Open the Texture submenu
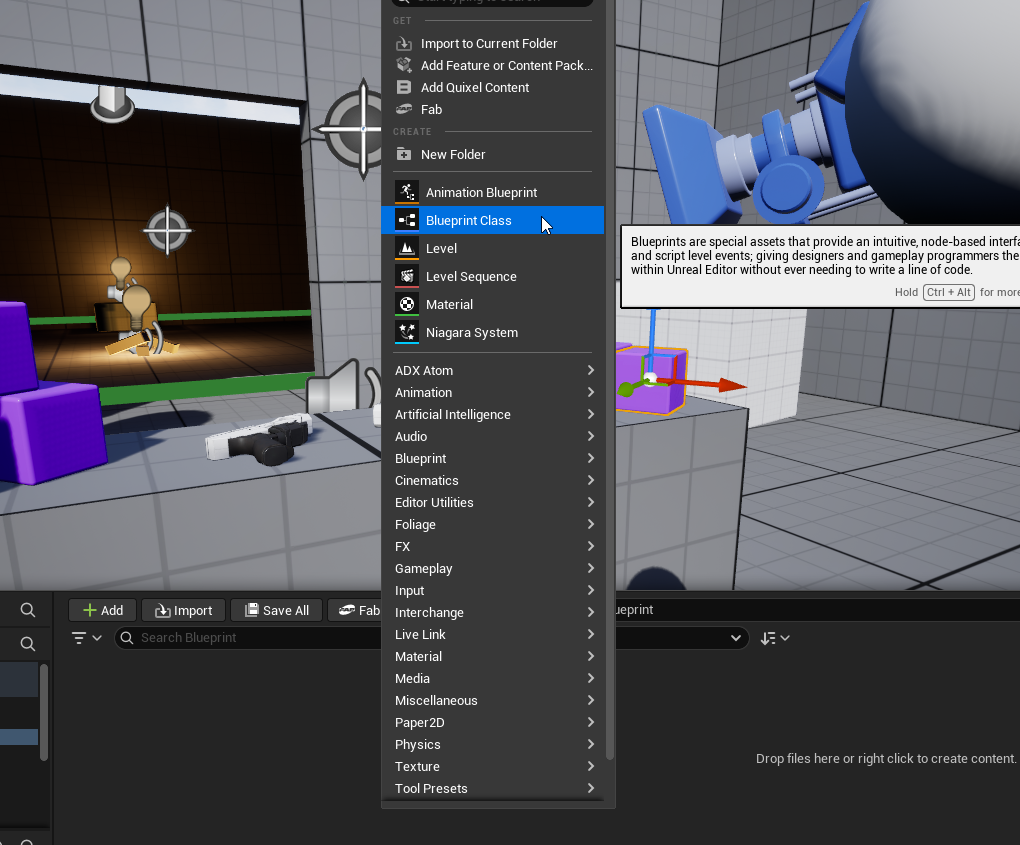The image size is (1020, 845). (x=494, y=766)
